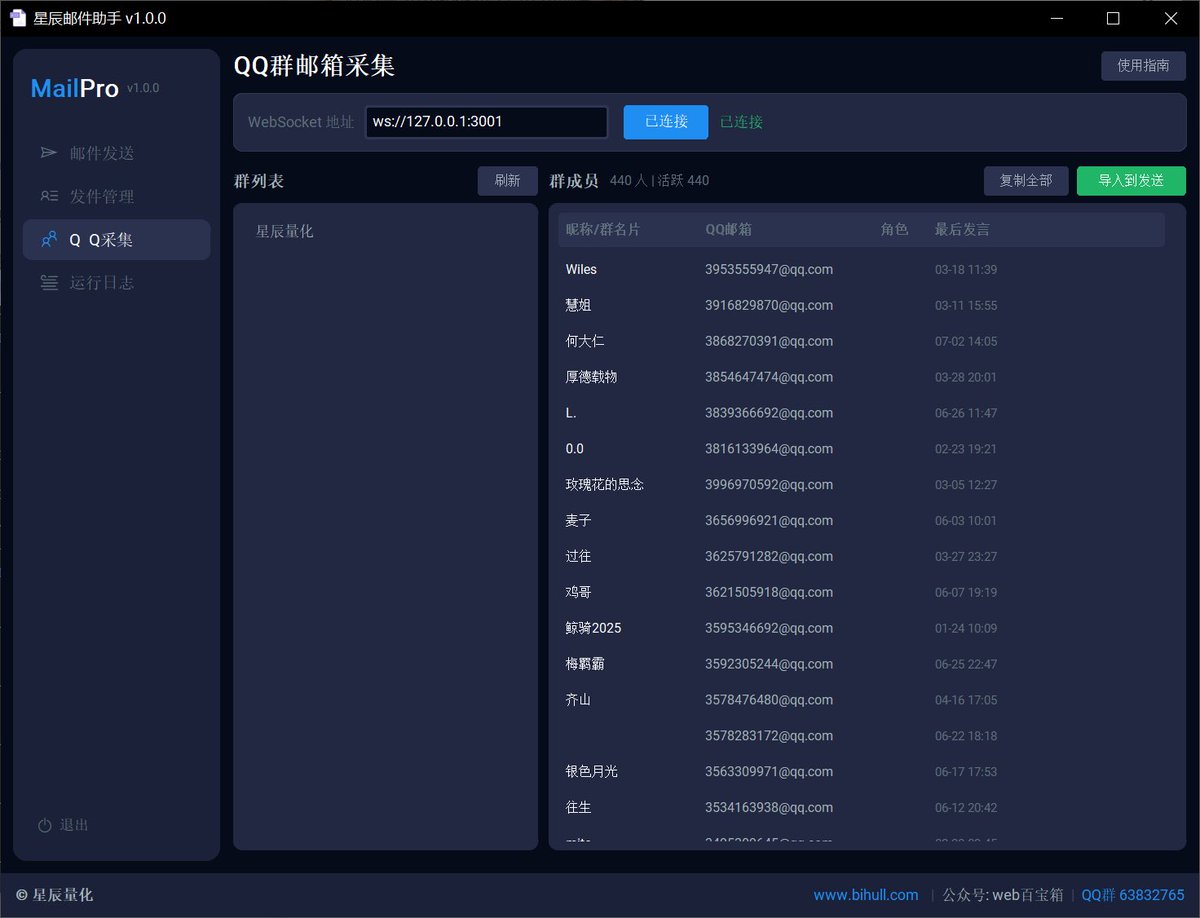
Task: Click the 公众号: web百宝箱 footer text
Action: 1002,895
